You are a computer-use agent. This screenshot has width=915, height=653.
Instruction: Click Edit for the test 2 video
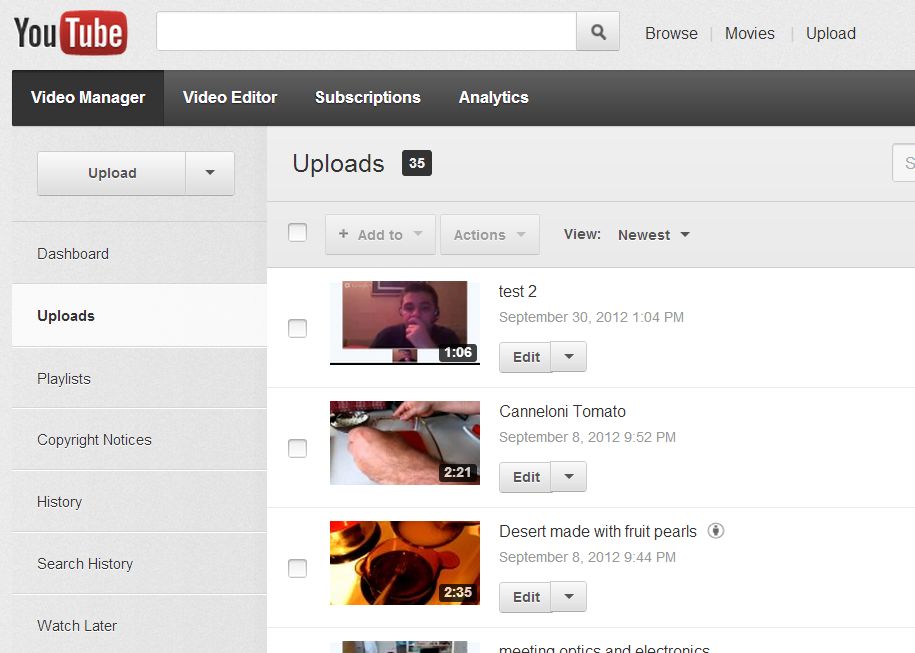[525, 357]
